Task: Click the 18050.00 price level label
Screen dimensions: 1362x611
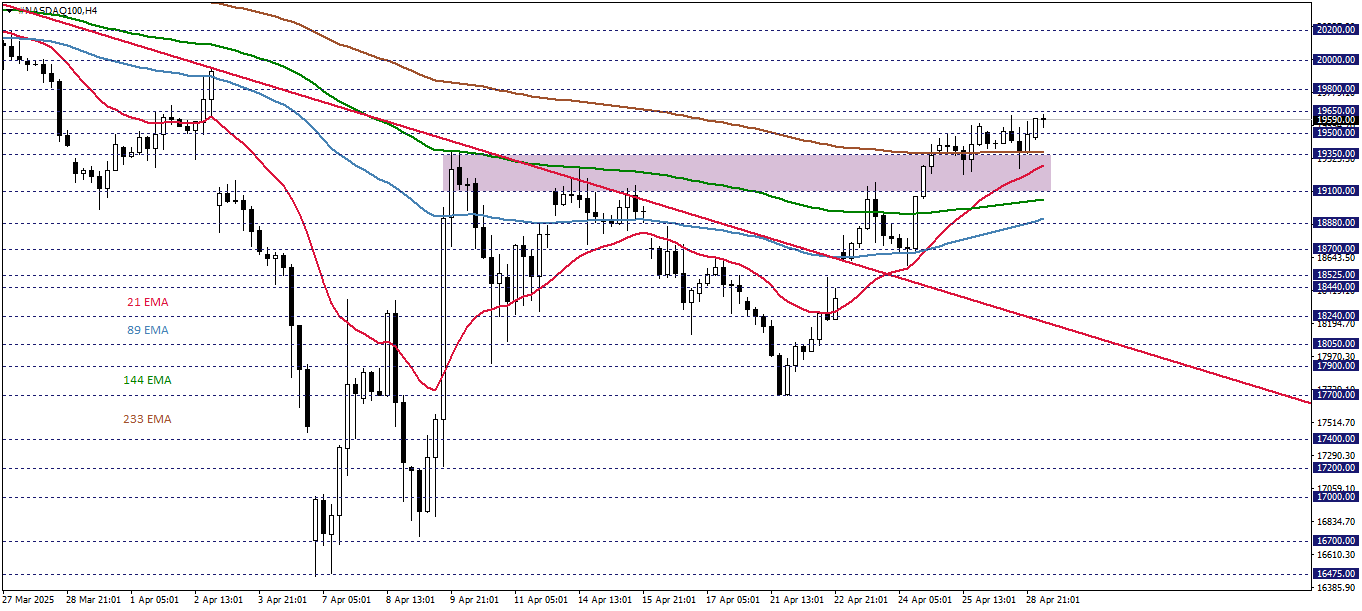Action: point(1337,343)
